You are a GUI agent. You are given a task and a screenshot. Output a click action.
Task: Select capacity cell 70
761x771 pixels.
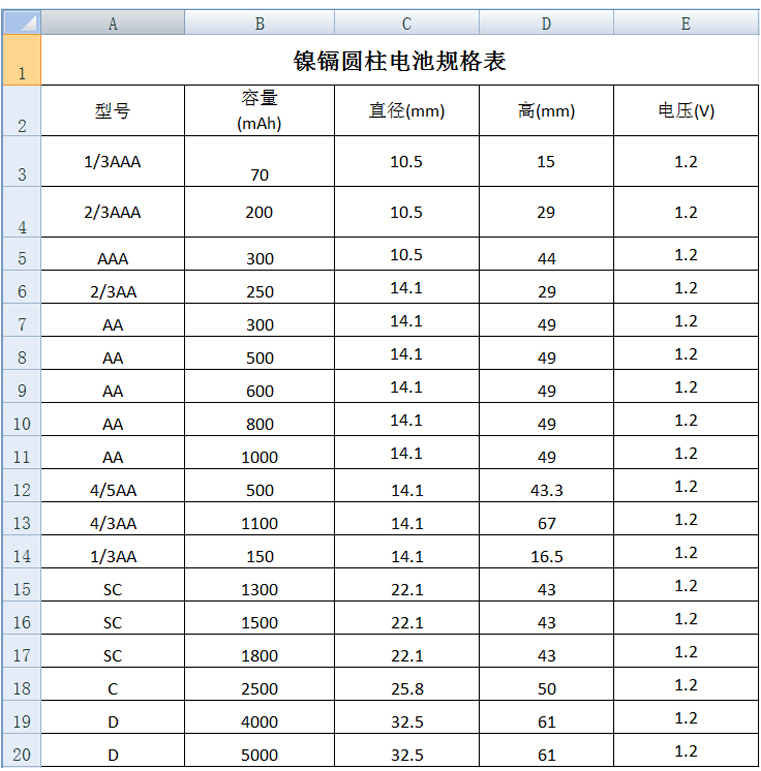pyautogui.click(x=260, y=161)
